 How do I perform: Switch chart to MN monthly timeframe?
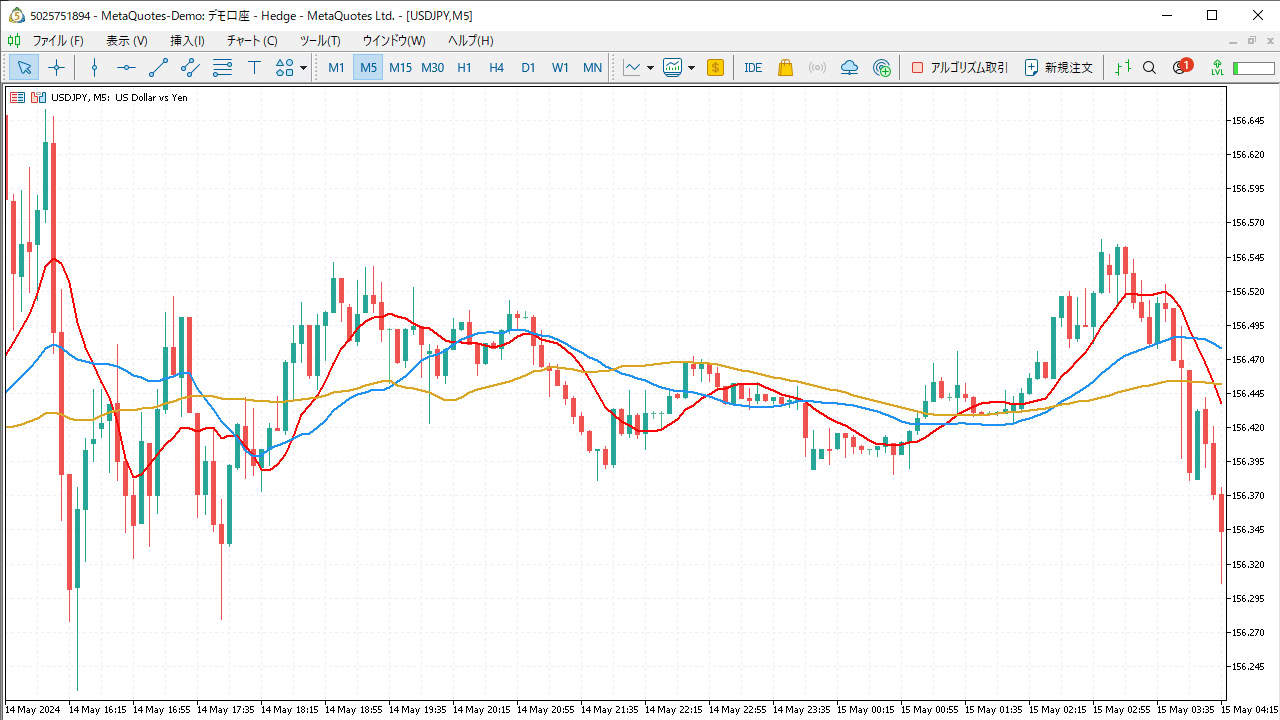click(592, 67)
